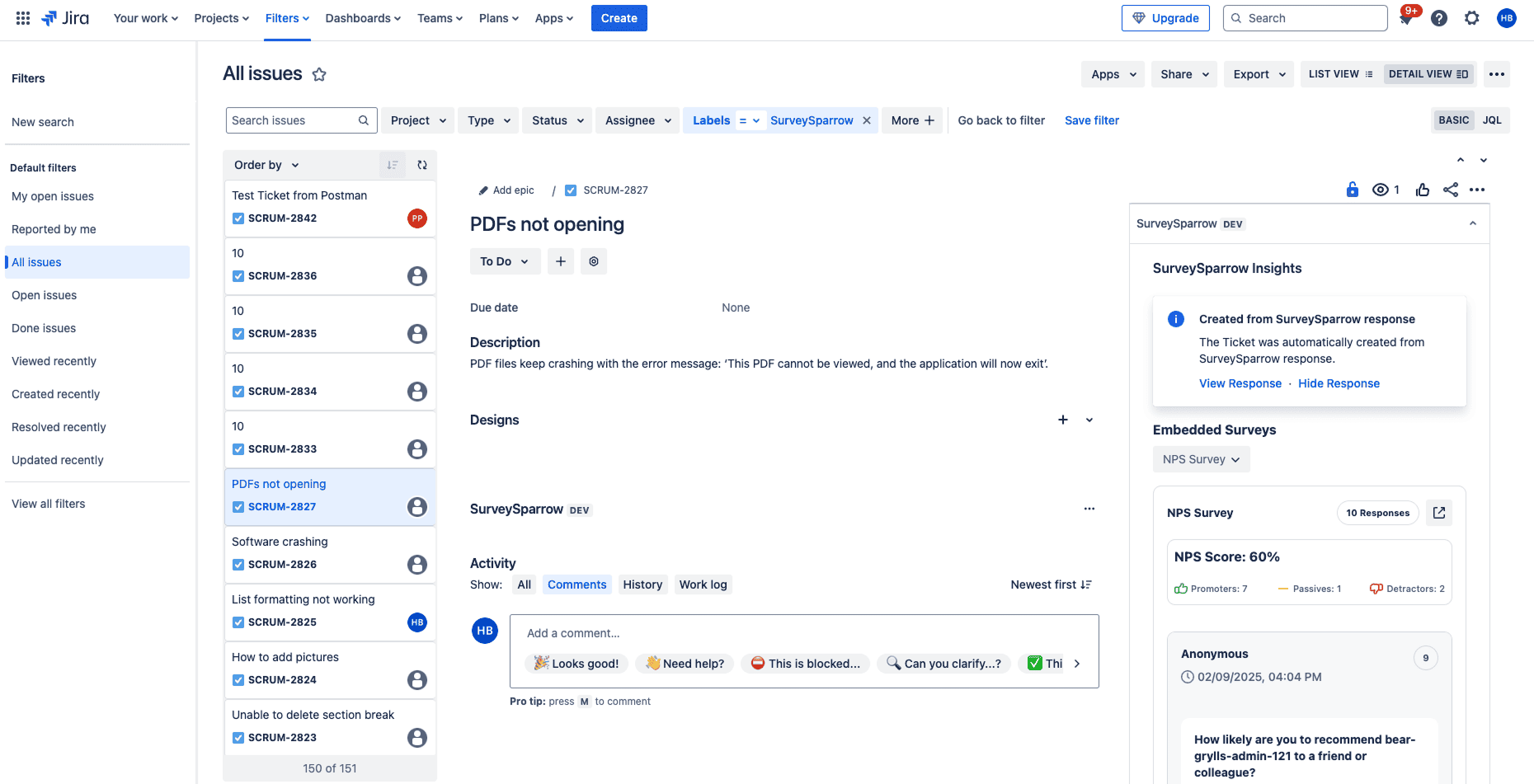
Task: Expand the NPS Survey dropdown
Action: (1201, 459)
